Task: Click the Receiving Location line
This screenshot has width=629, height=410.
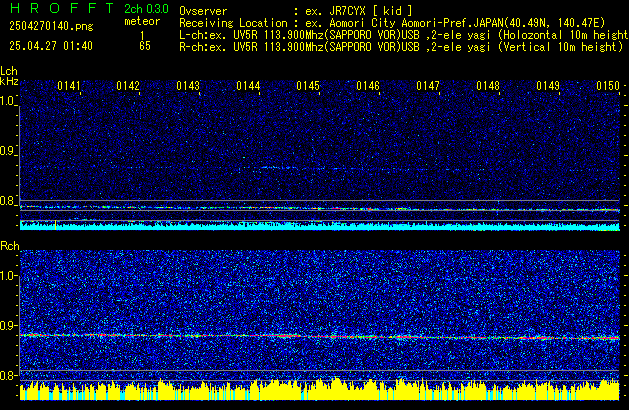Action: (x=392, y=23)
